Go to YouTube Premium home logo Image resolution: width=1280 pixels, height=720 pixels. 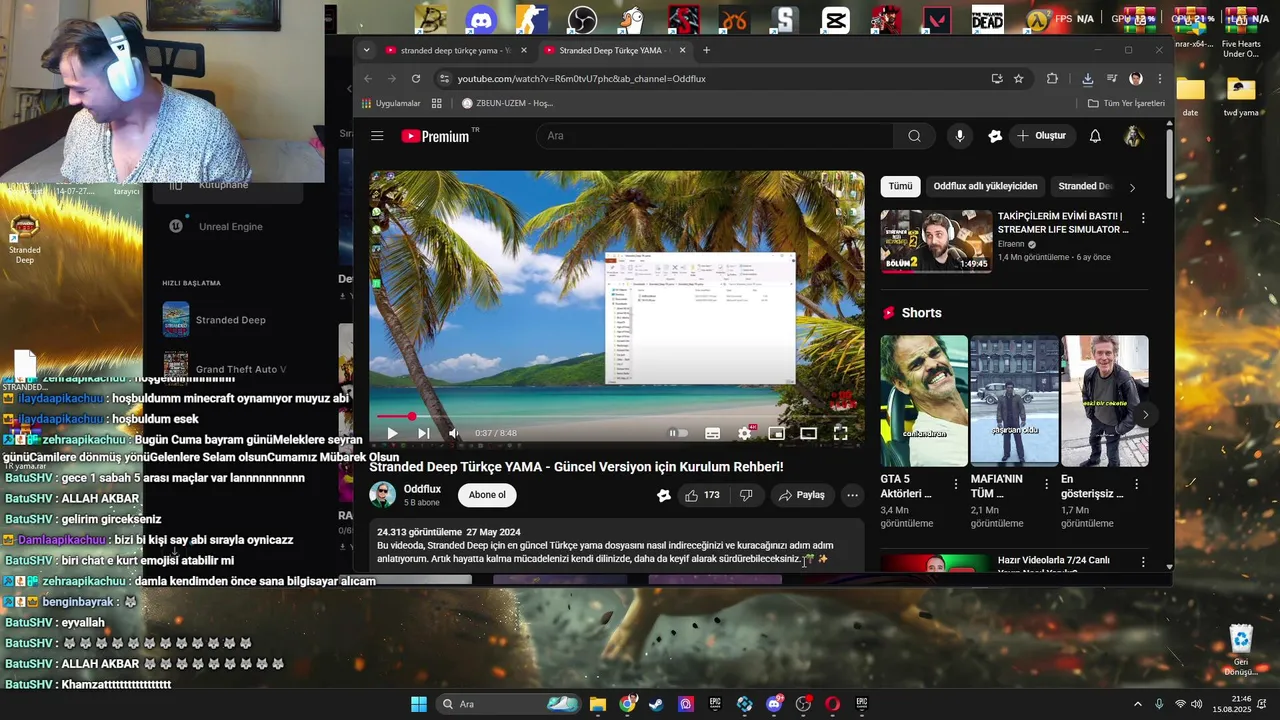(436, 136)
